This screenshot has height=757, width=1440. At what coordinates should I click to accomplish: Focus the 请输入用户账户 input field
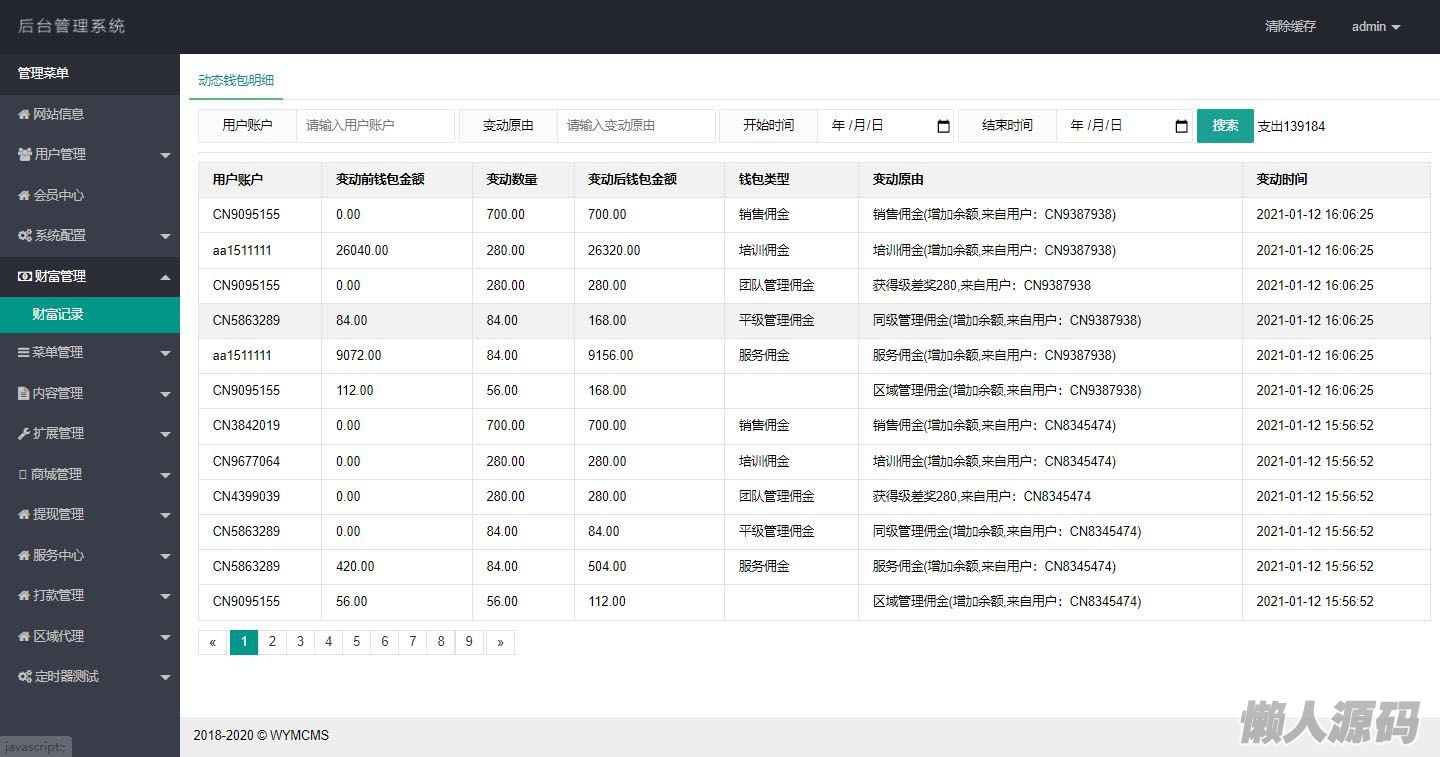click(x=375, y=126)
